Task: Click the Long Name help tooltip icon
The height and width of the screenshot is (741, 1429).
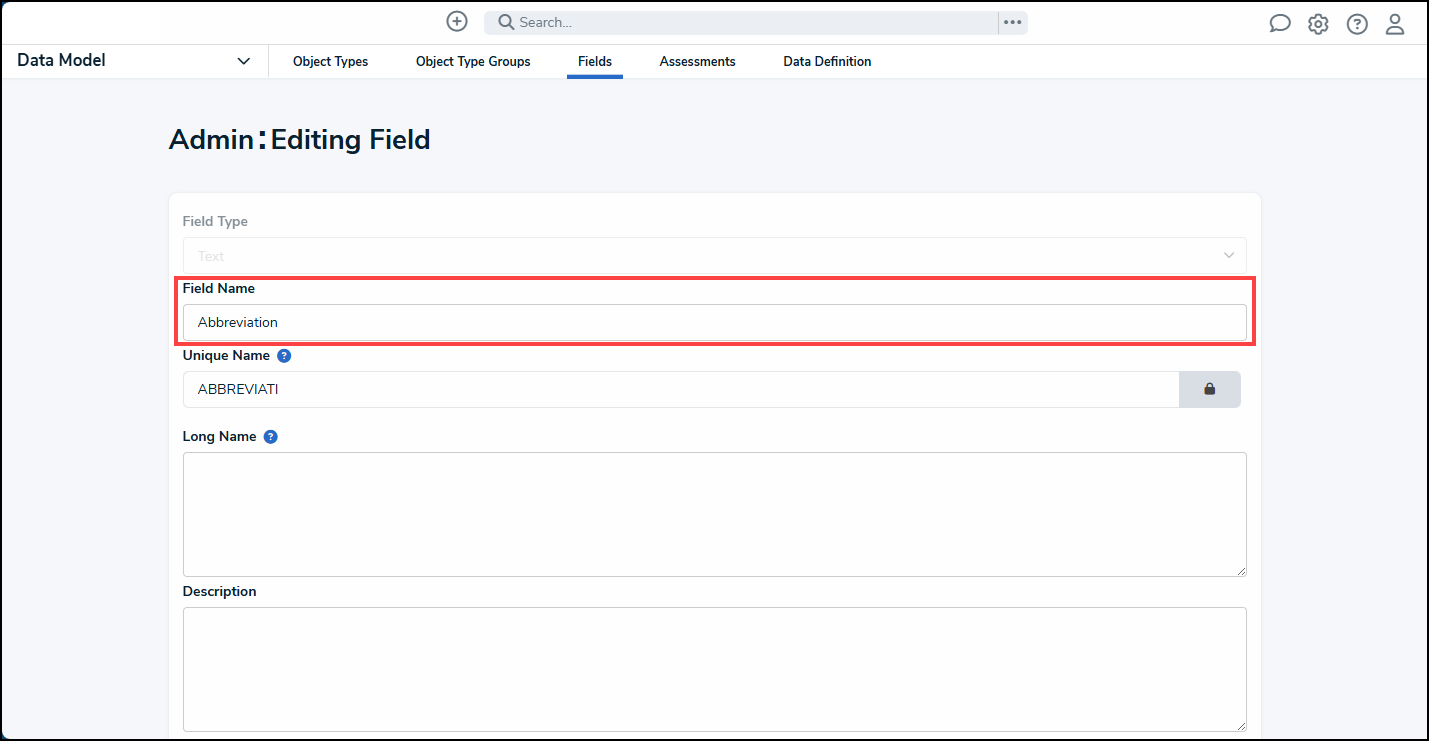Action: pyautogui.click(x=269, y=436)
